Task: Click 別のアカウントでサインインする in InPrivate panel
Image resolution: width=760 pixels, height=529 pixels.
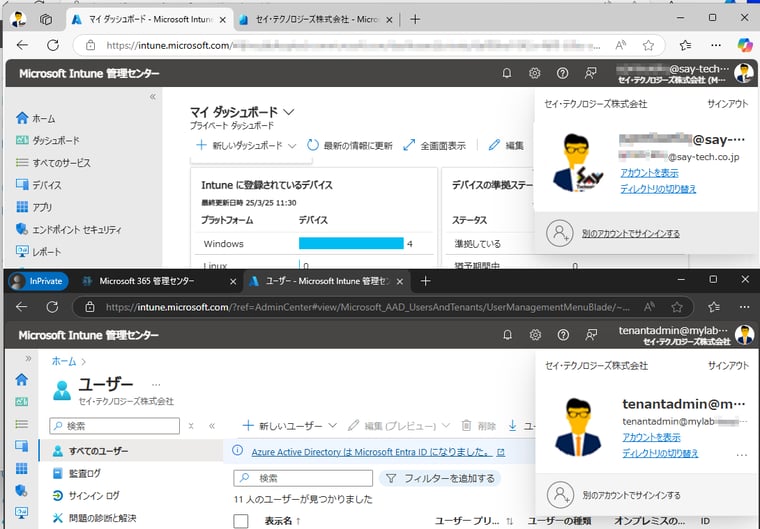Action: 632,495
